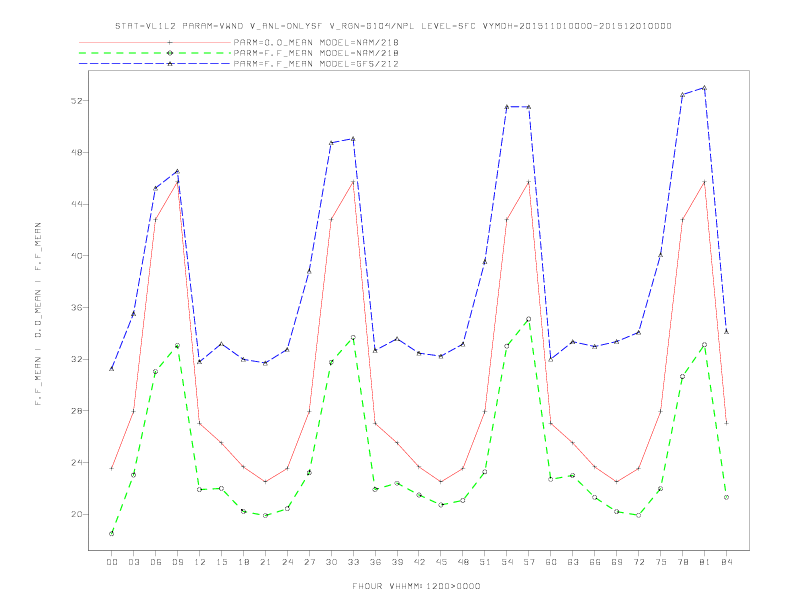Click the x-axis forecast hour label 54
The image size is (792, 612).
click(507, 562)
